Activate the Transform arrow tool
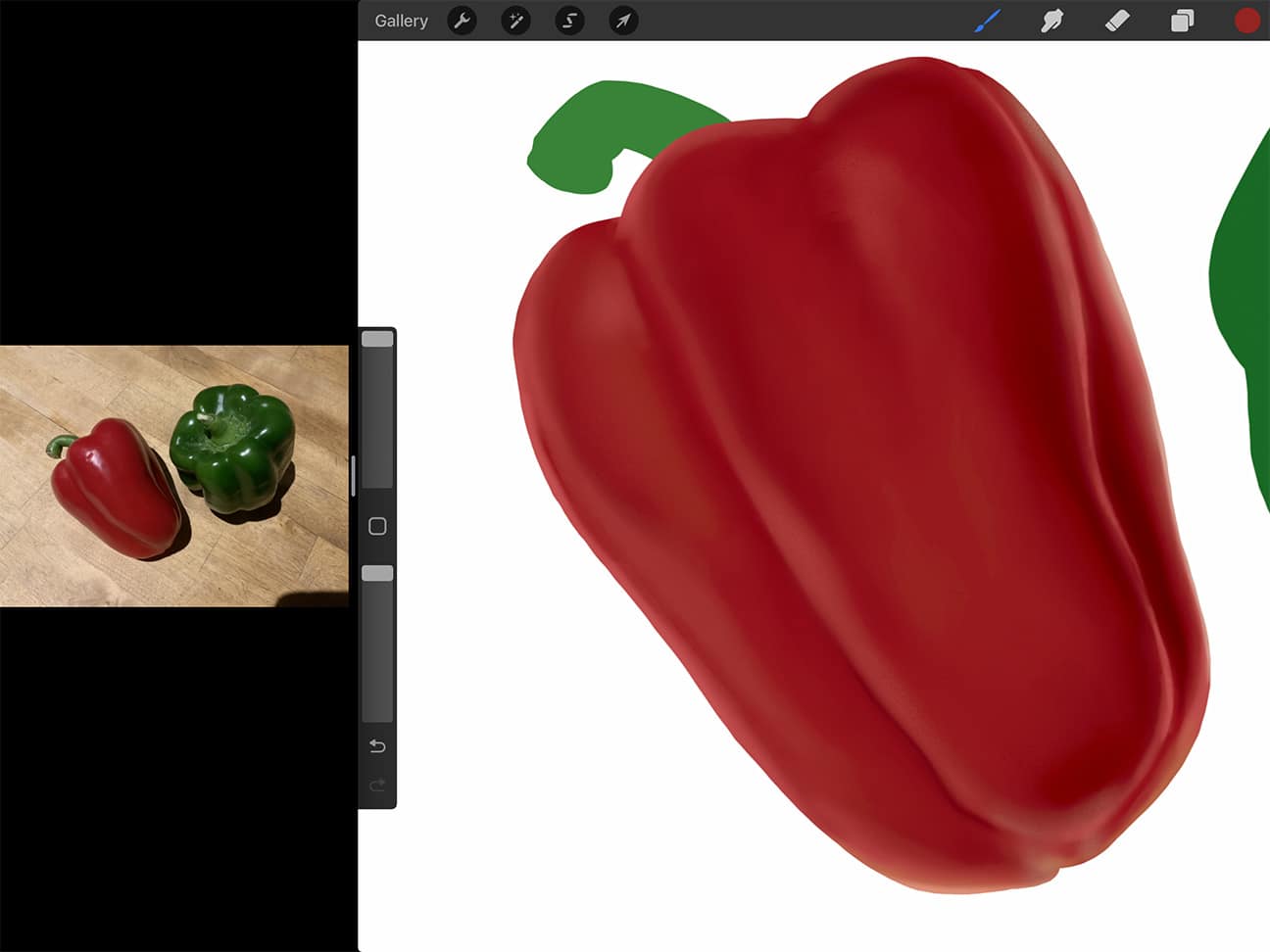This screenshot has height=952, width=1270. click(622, 21)
